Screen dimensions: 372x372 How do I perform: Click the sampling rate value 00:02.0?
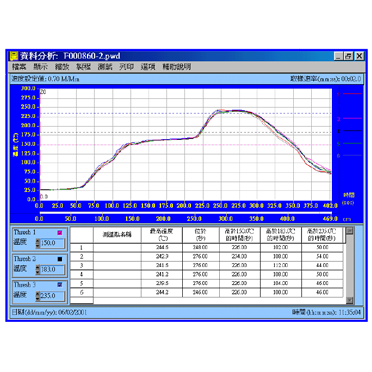pyautogui.click(x=351, y=79)
